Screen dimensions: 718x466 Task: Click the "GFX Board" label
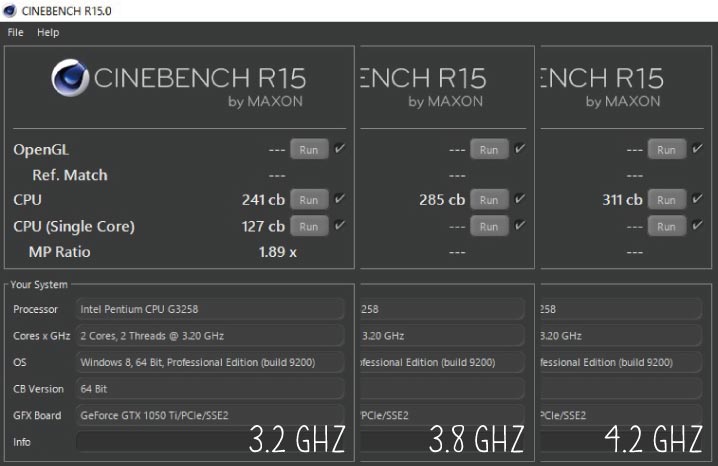point(37,415)
